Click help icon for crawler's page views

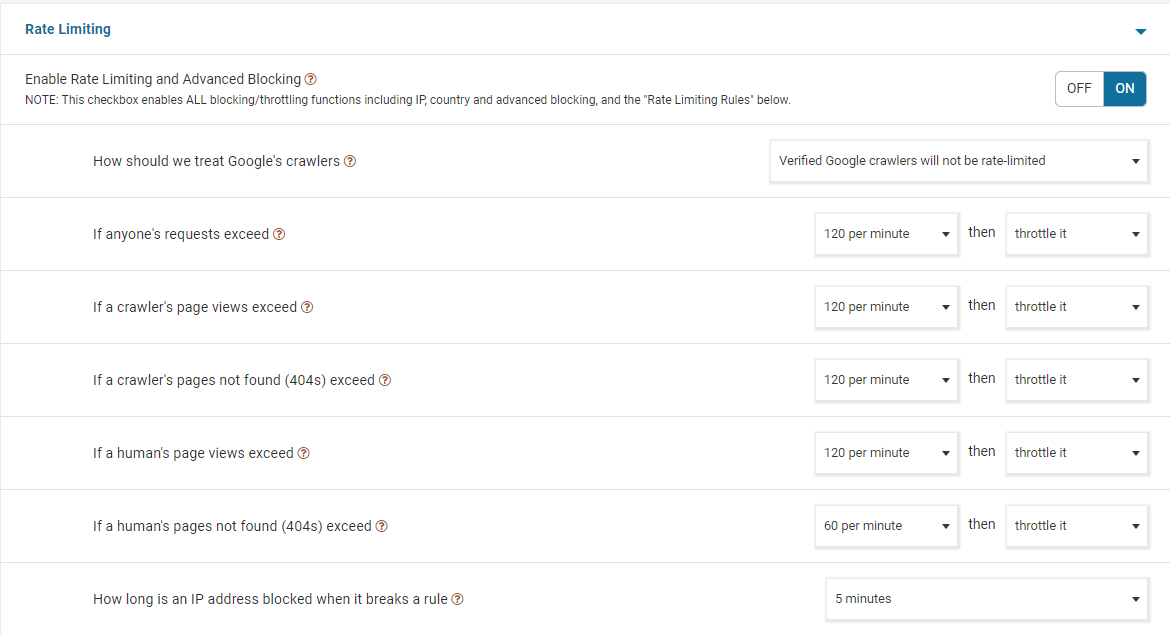pyautogui.click(x=307, y=307)
